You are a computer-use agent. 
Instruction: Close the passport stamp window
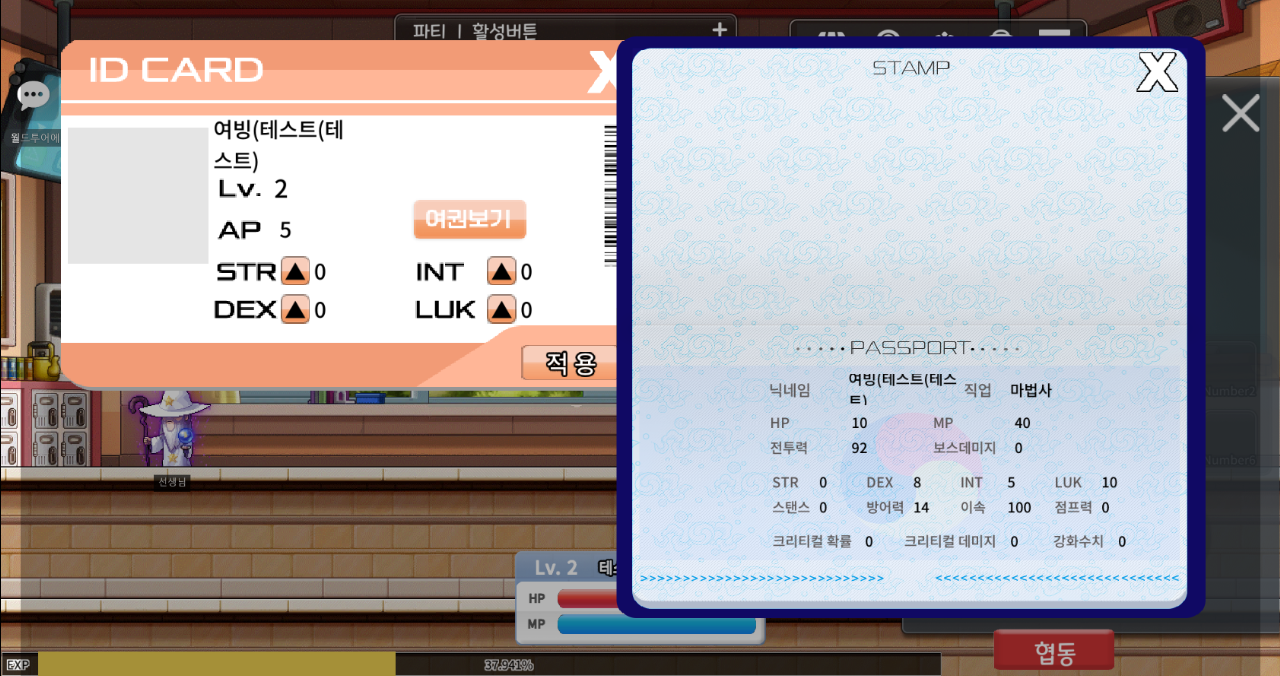(1157, 73)
